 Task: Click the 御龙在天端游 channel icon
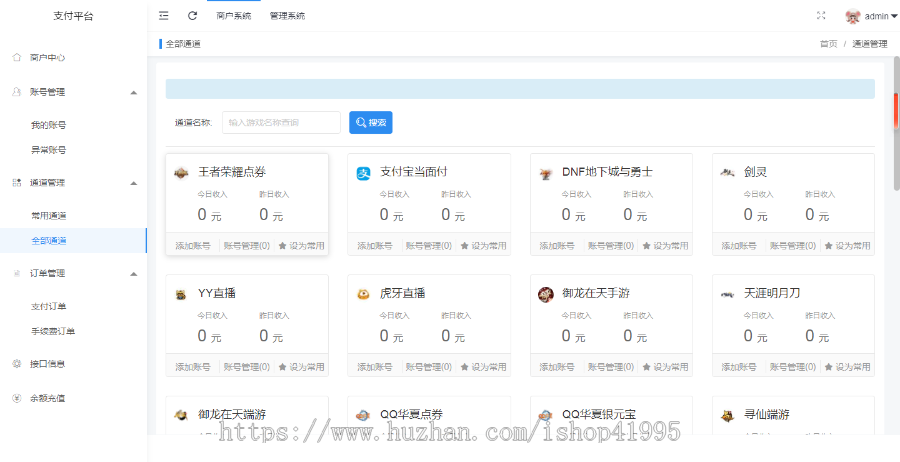[181, 416]
